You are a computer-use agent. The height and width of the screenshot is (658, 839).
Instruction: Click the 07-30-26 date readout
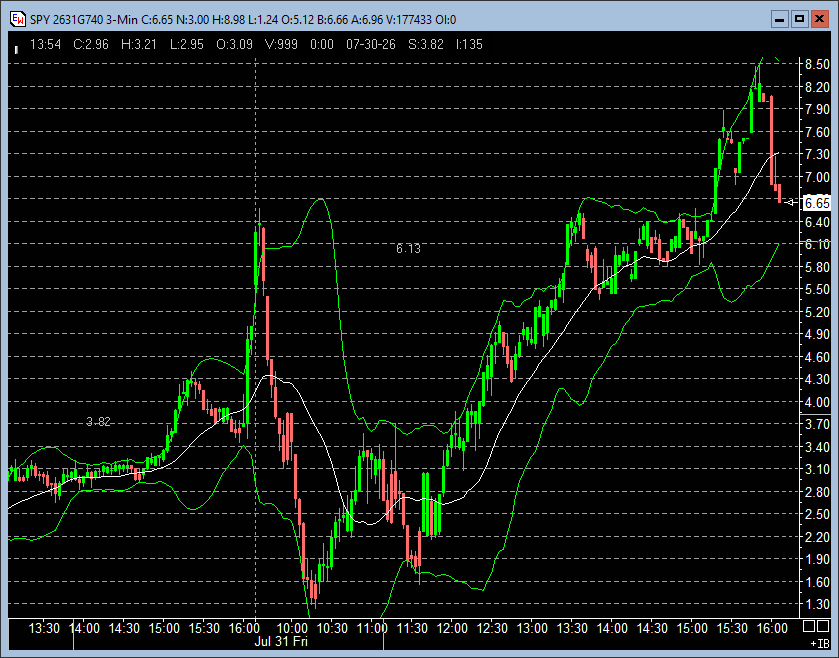(371, 44)
